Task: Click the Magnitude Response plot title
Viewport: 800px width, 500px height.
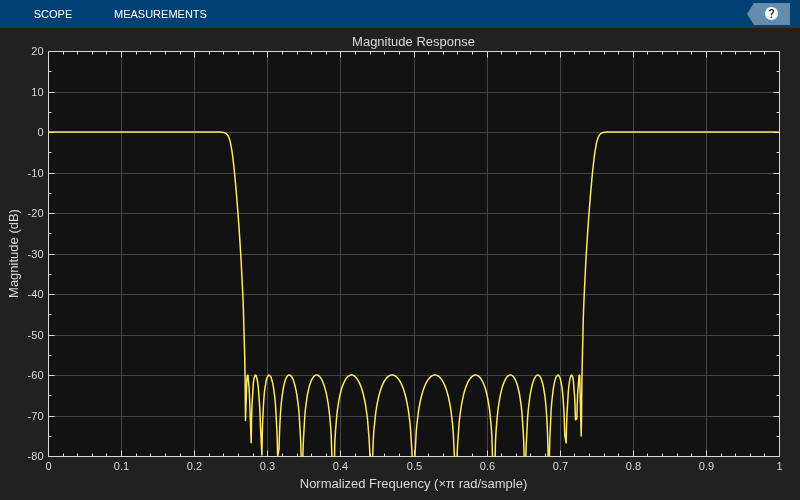Action: (413, 41)
